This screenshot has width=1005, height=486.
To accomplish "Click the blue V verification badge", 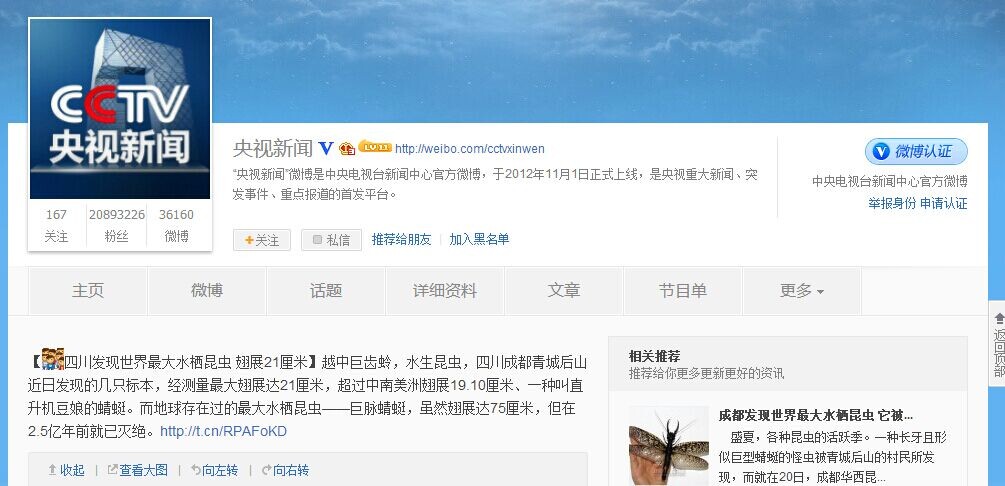I will coord(326,149).
